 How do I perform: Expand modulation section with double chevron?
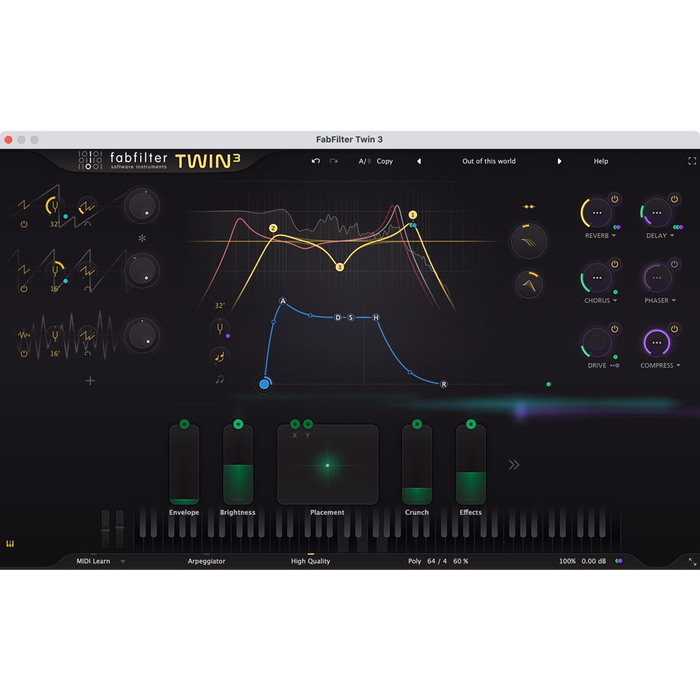tap(514, 465)
